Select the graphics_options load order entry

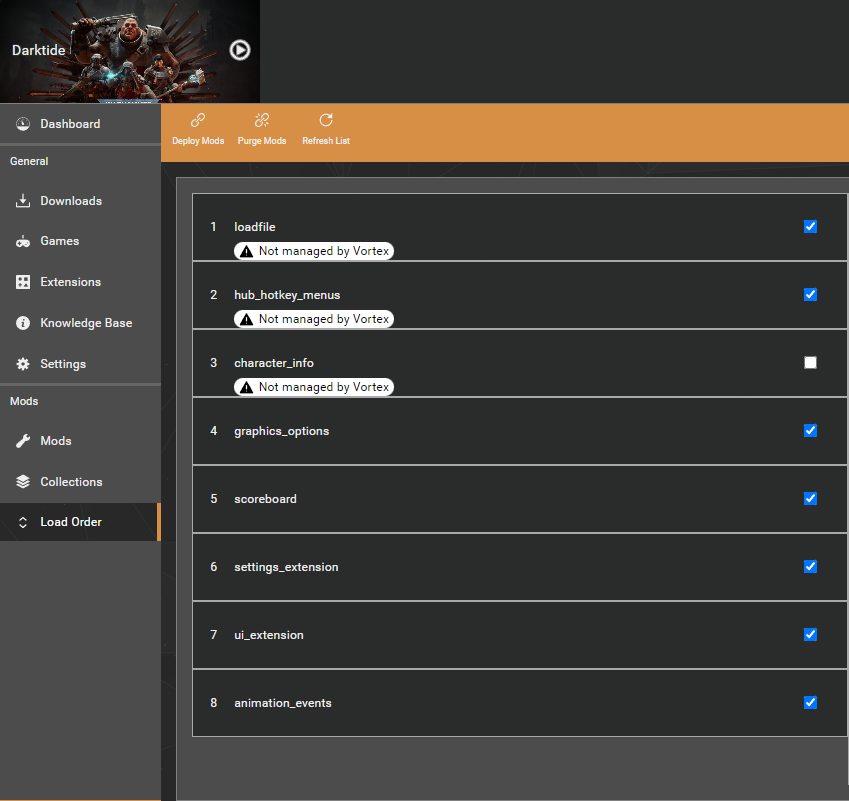(281, 431)
